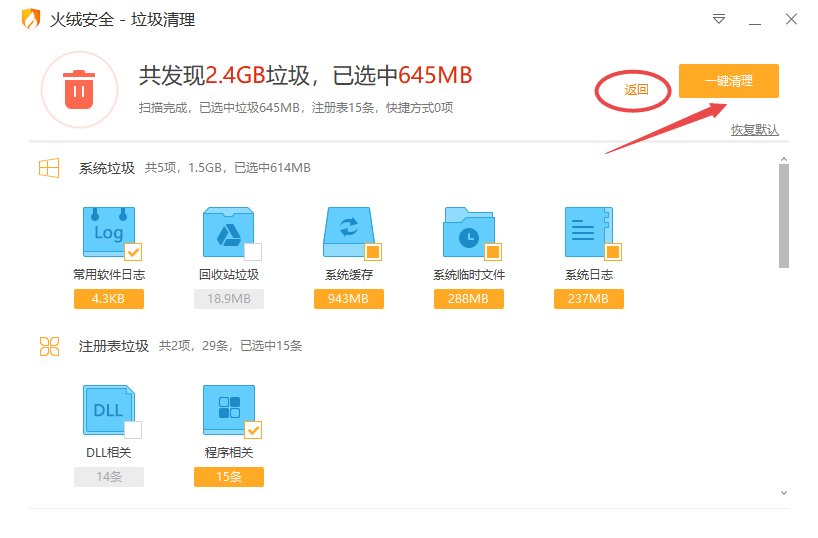818x538 pixels.
Task: Click the 系统缓存 label
Action: (348, 274)
